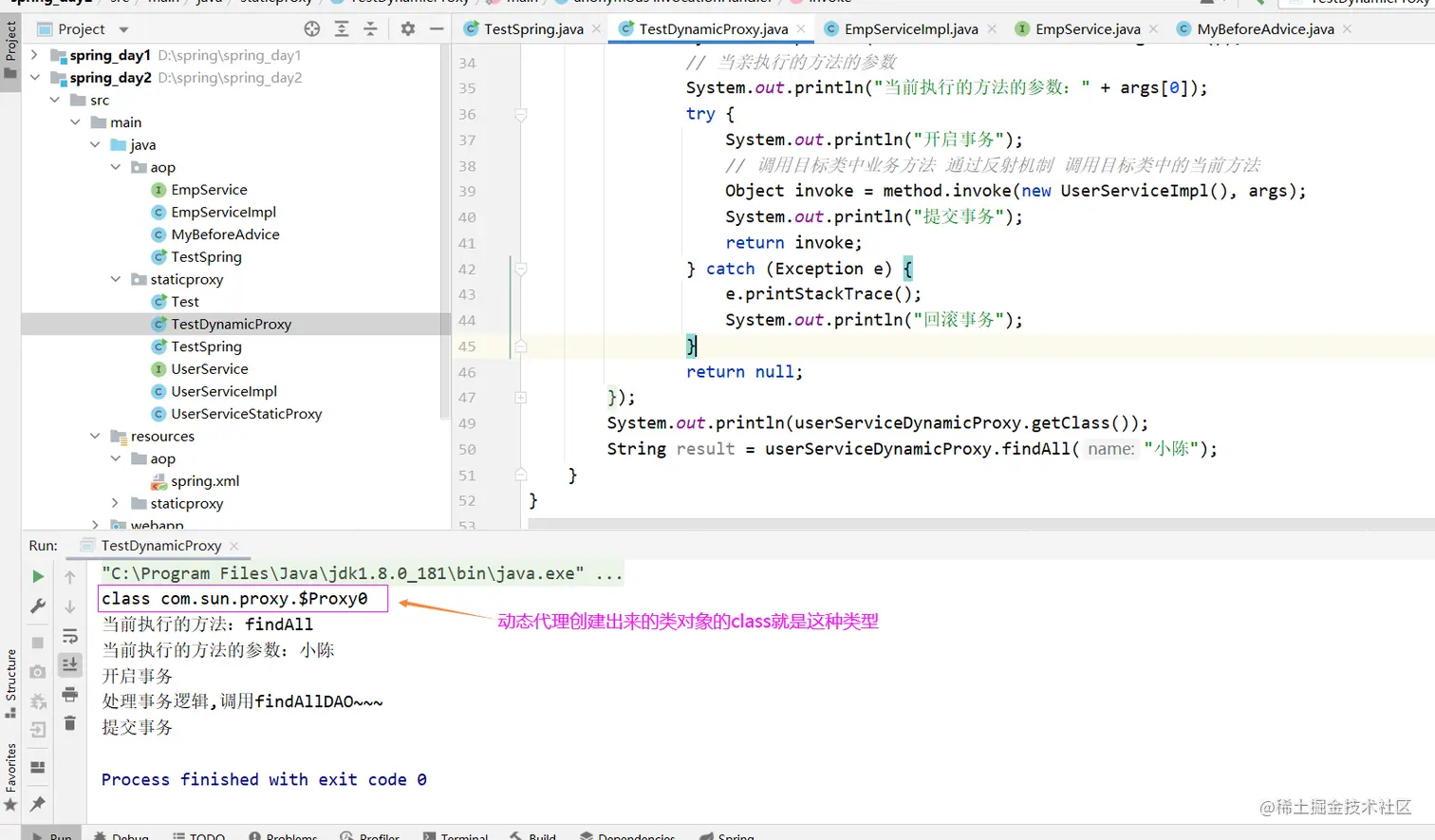Image resolution: width=1435 pixels, height=840 pixels.
Task: Click the Select Opened File locate icon
Action: tap(312, 29)
